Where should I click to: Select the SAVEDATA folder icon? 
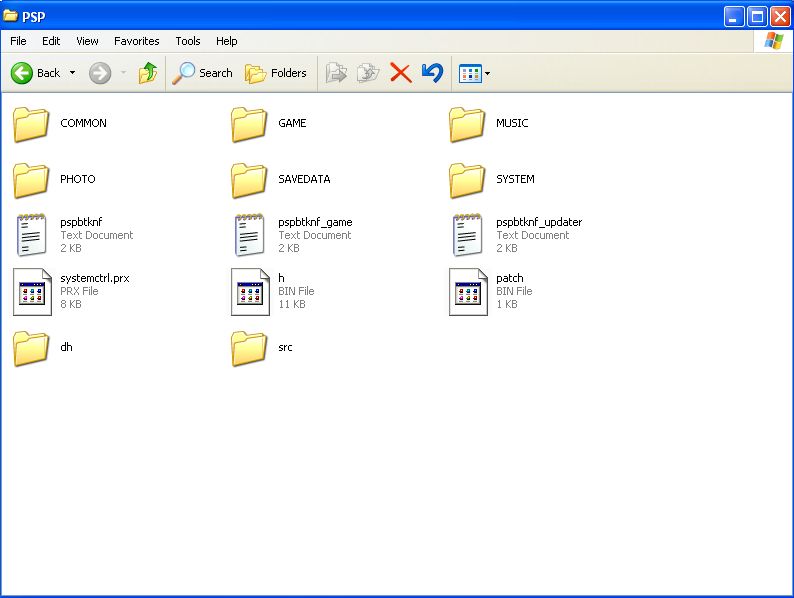(249, 180)
